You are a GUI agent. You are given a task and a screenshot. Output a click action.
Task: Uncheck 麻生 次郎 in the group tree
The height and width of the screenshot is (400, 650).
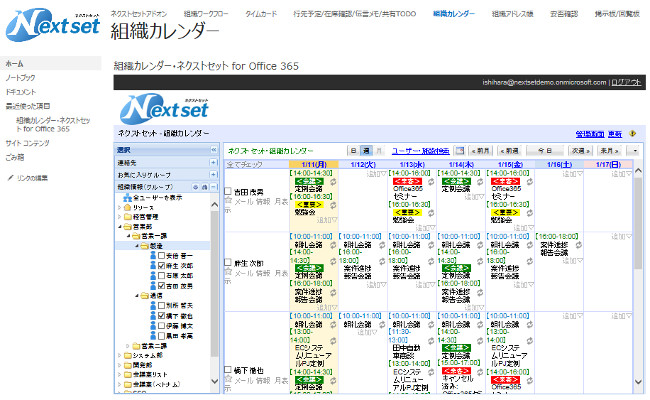click(x=162, y=266)
